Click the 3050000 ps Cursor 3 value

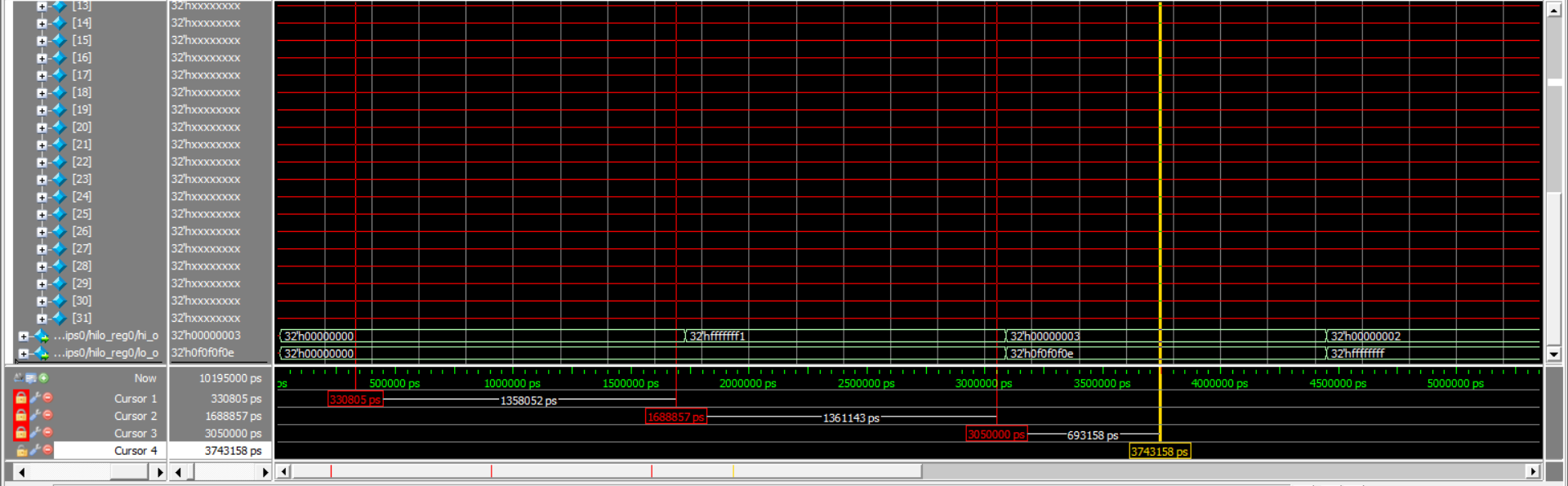[233, 434]
